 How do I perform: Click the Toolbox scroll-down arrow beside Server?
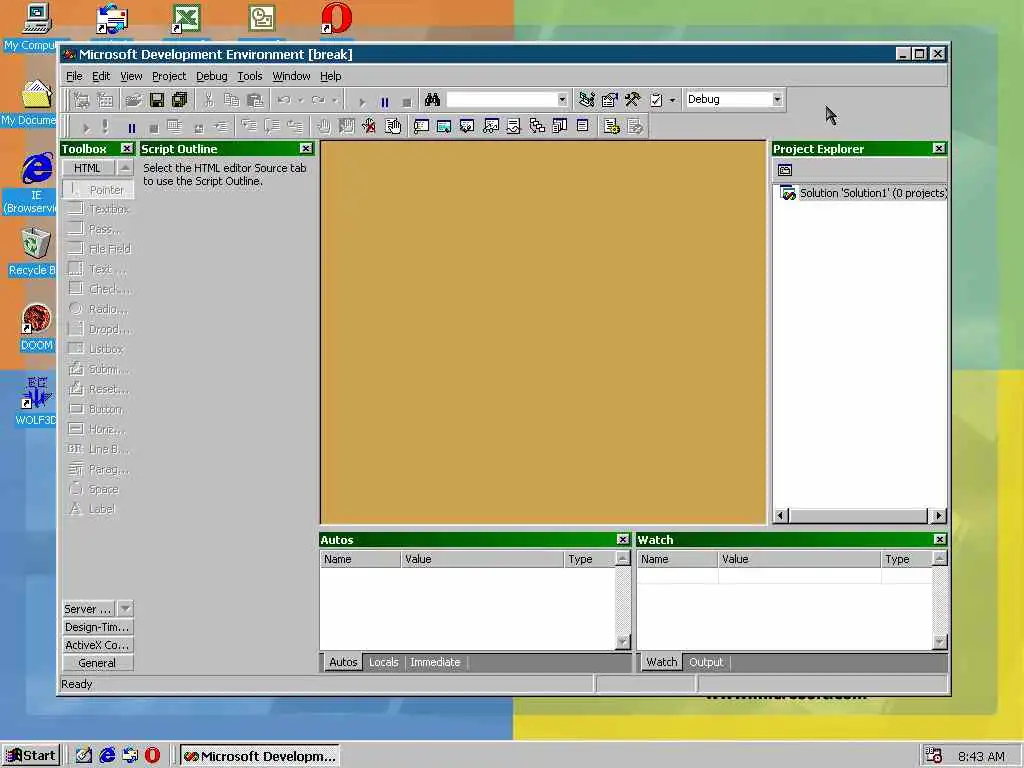tap(125, 609)
